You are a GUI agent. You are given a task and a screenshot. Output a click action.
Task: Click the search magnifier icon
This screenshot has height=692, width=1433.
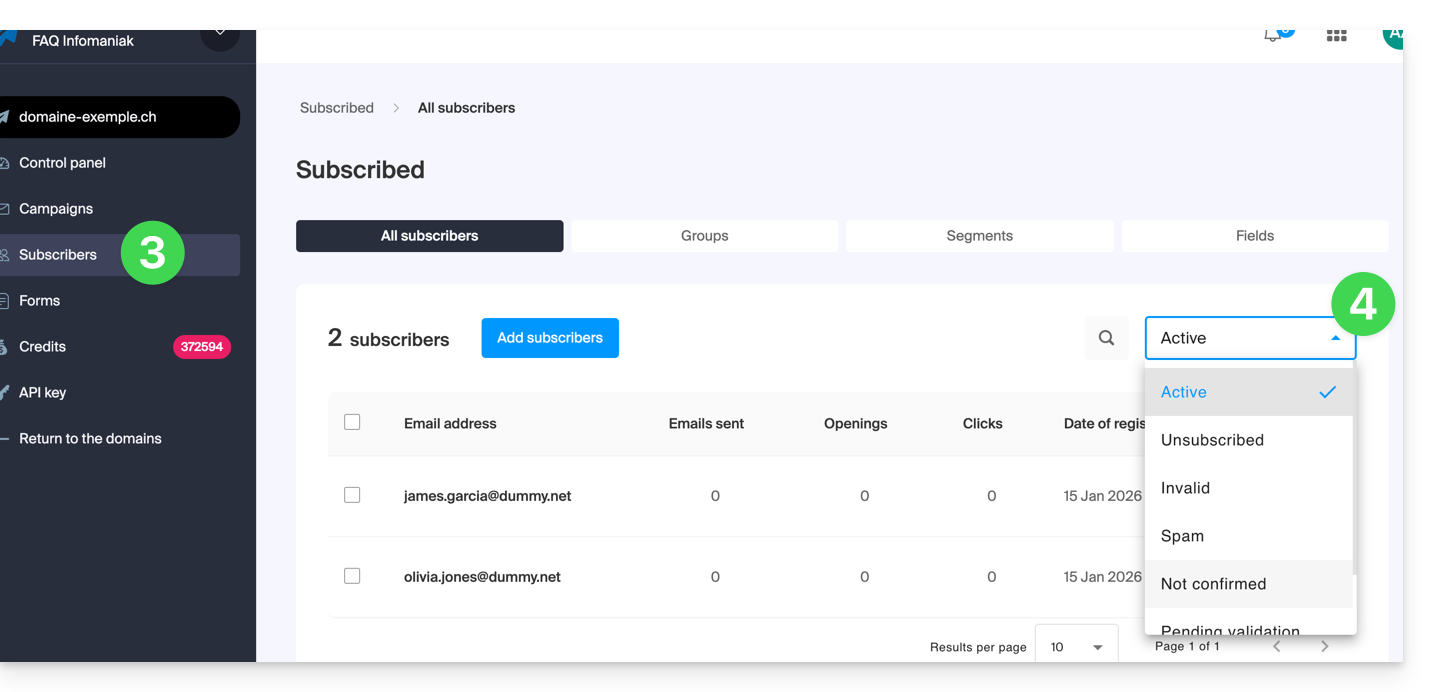[x=1106, y=338]
